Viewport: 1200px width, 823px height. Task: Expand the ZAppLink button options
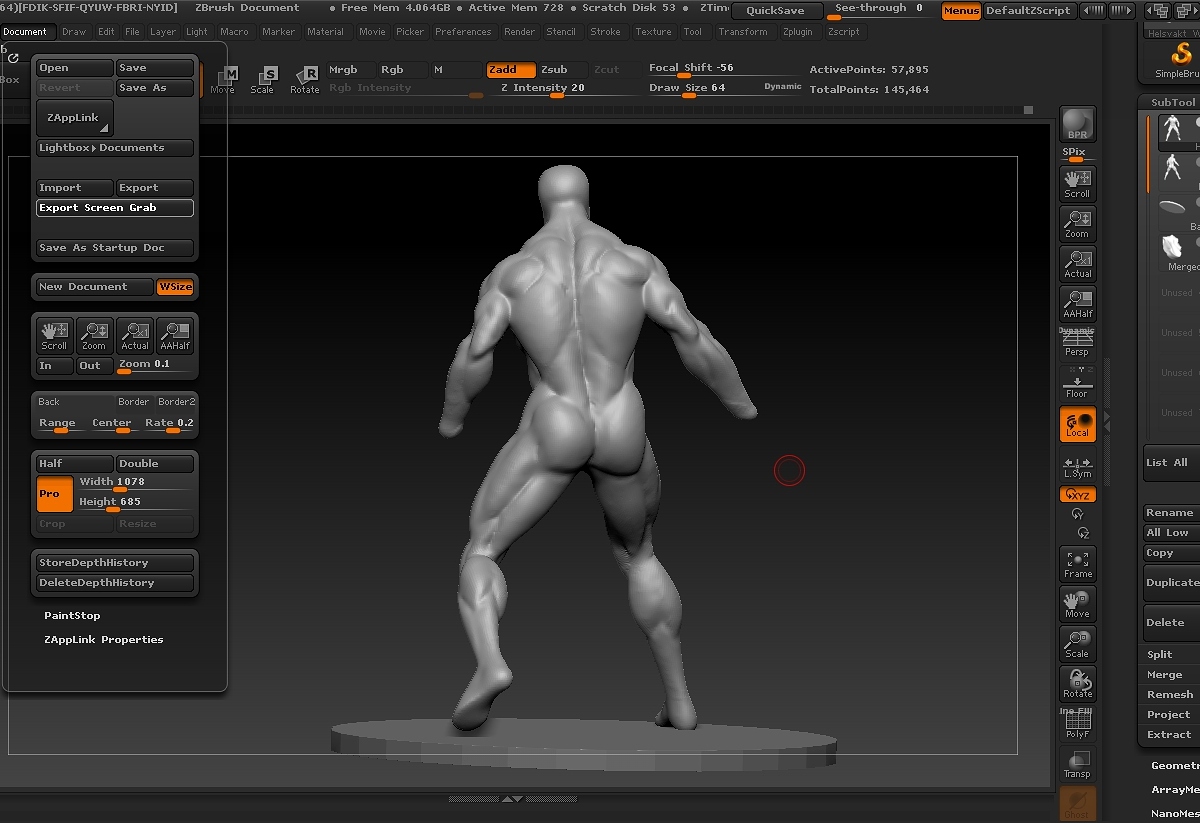tap(104, 130)
